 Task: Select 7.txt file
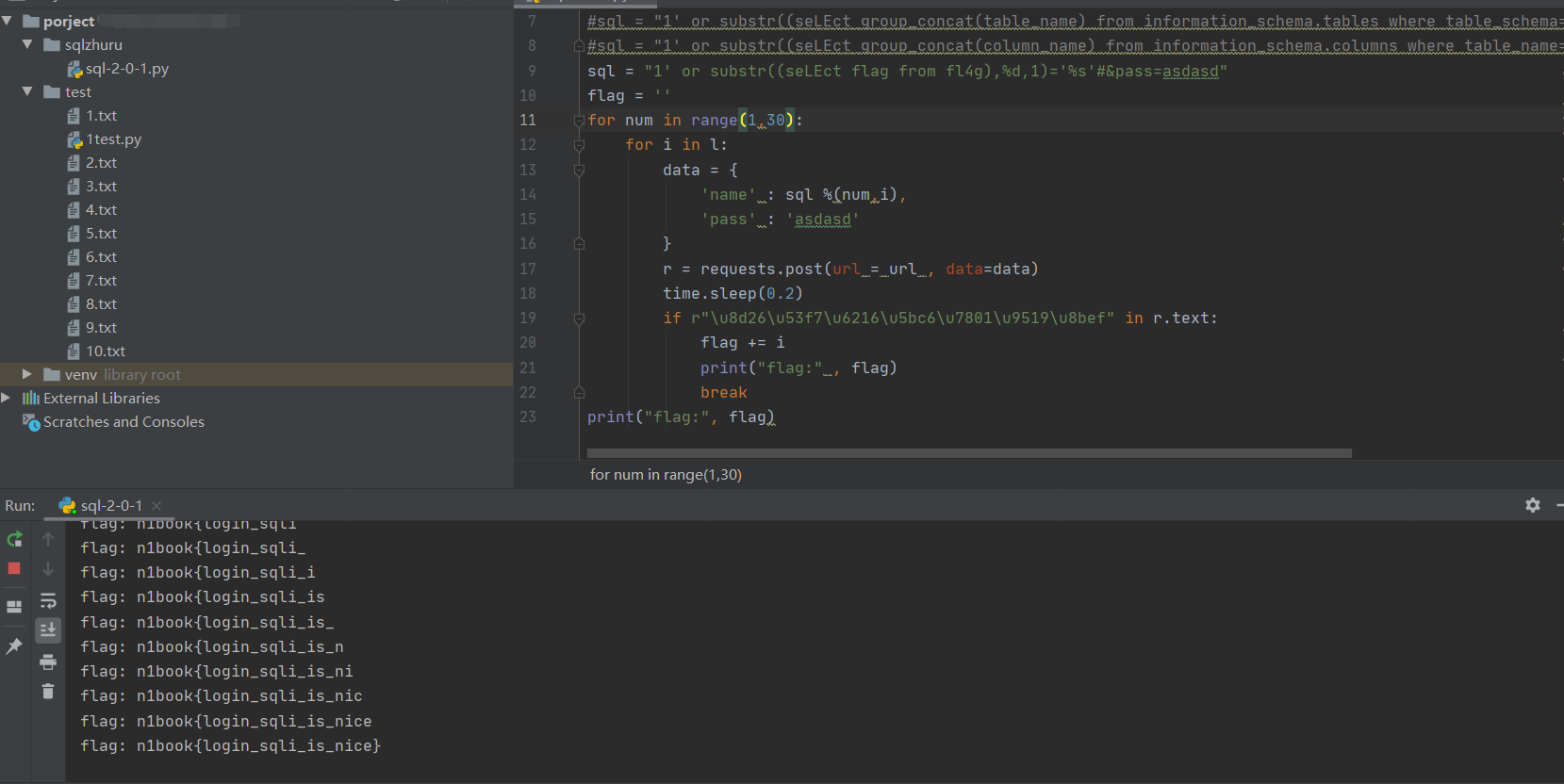point(101,280)
